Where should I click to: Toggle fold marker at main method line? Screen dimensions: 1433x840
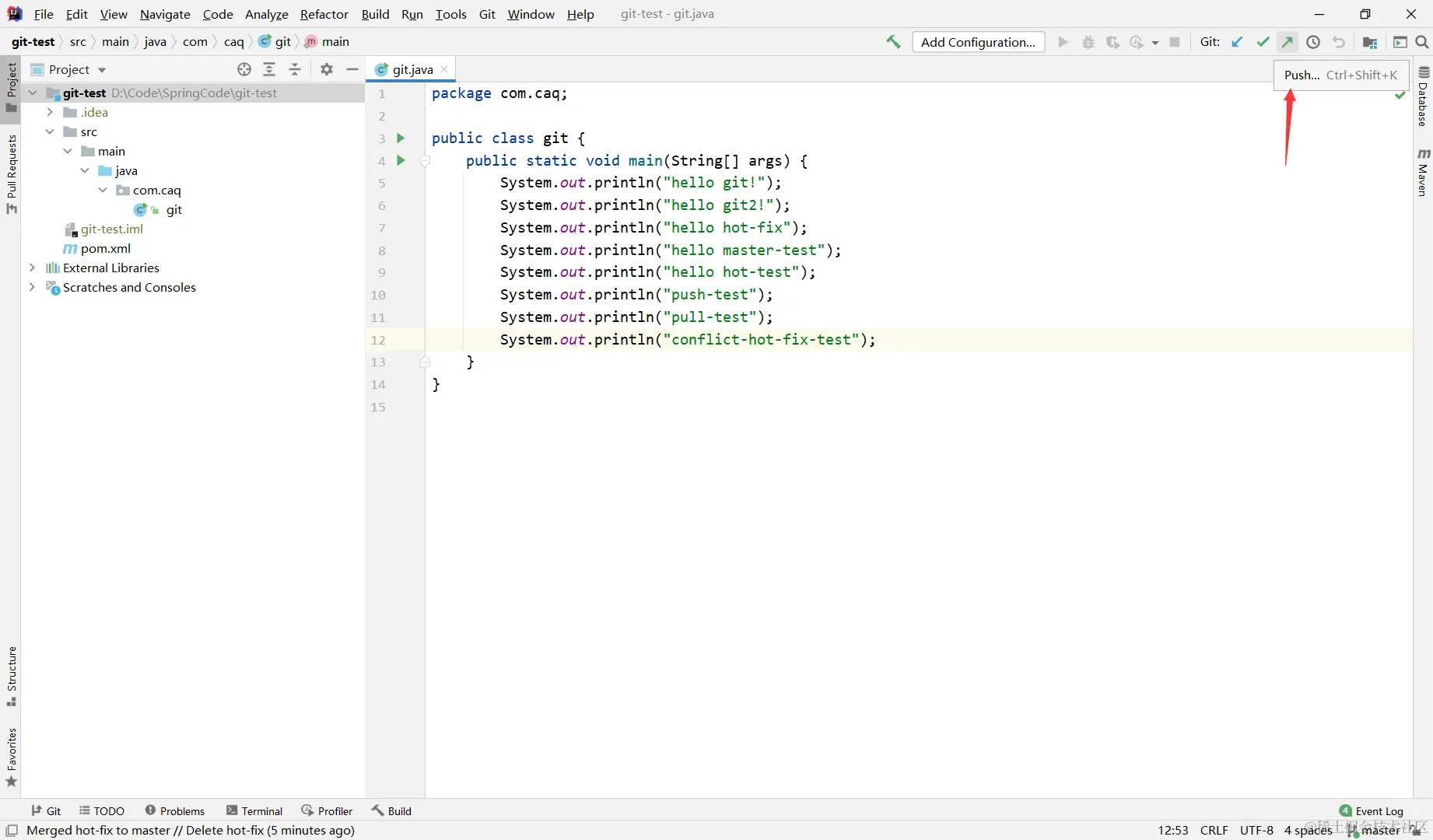tap(425, 161)
